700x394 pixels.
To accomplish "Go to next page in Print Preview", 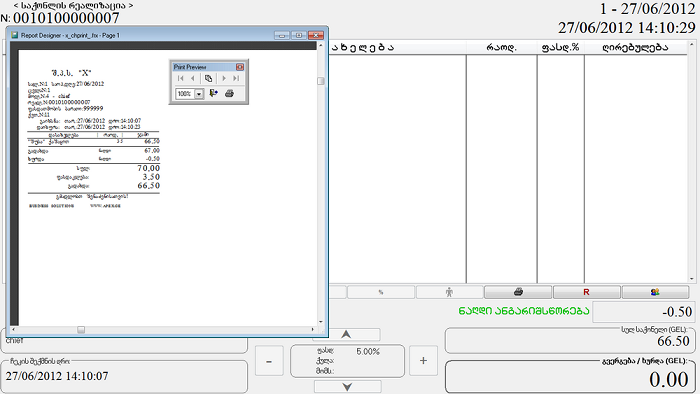I will (224, 79).
